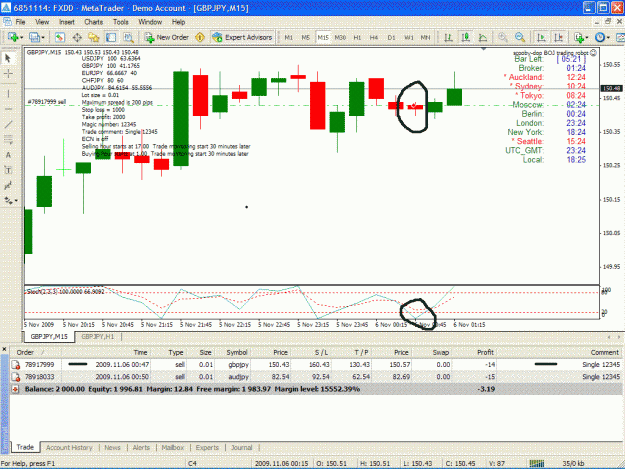This screenshot has width=625, height=469.
Task: Open the Charts menu
Action: click(94, 22)
